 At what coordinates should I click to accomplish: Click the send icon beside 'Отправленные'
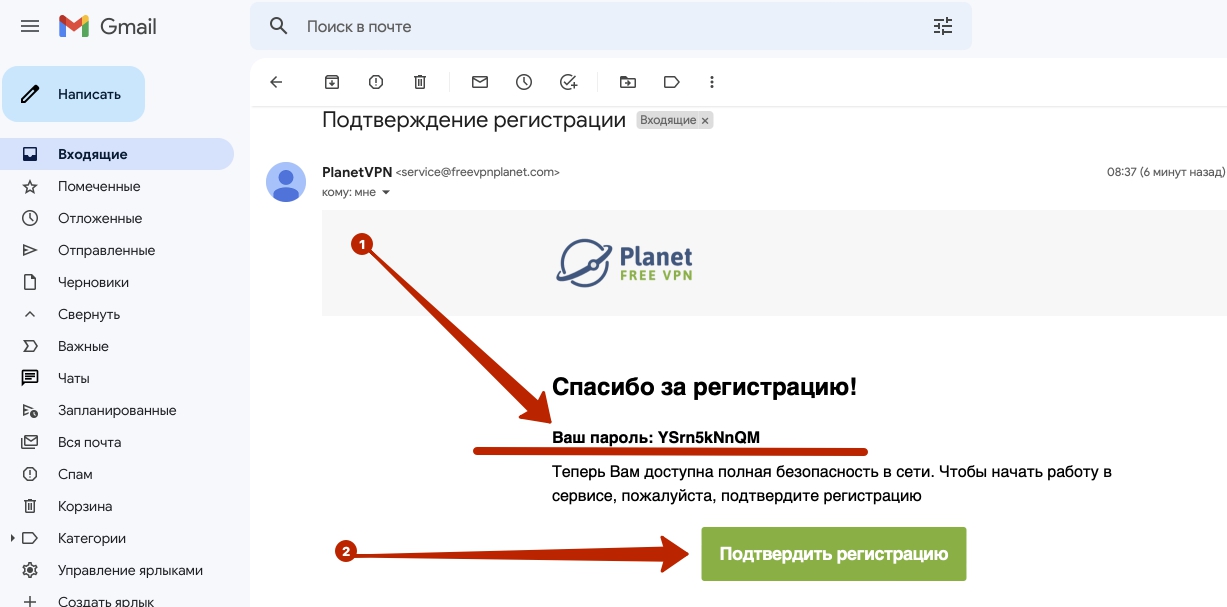pyautogui.click(x=30, y=250)
